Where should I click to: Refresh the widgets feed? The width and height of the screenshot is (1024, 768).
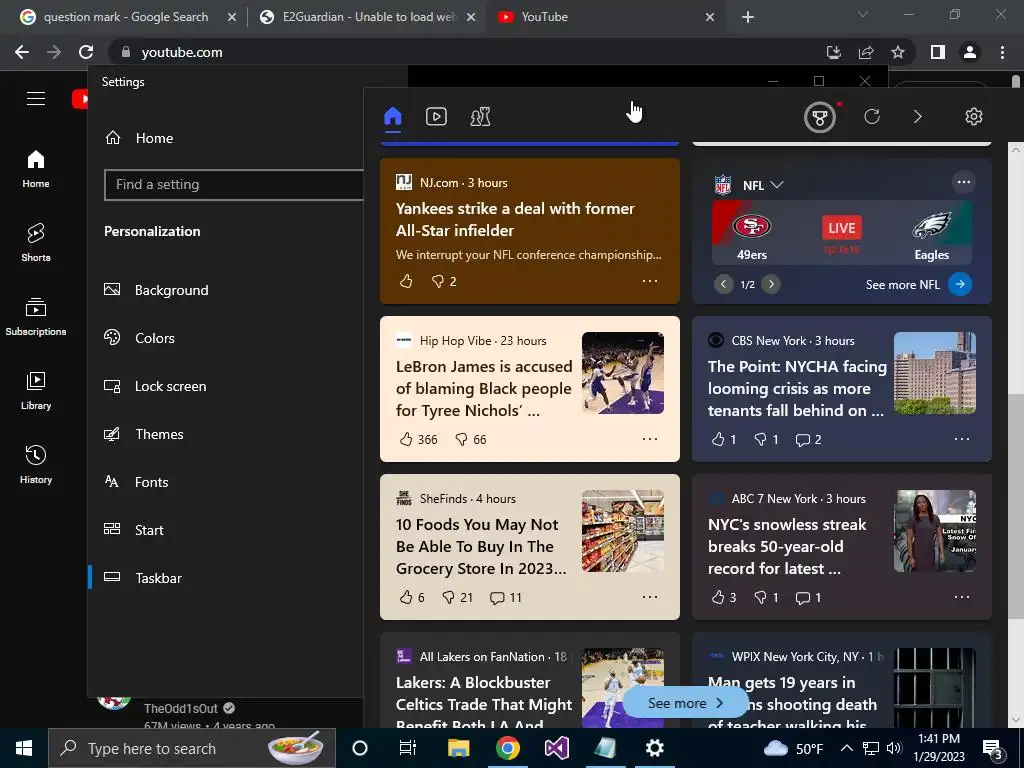click(x=872, y=117)
